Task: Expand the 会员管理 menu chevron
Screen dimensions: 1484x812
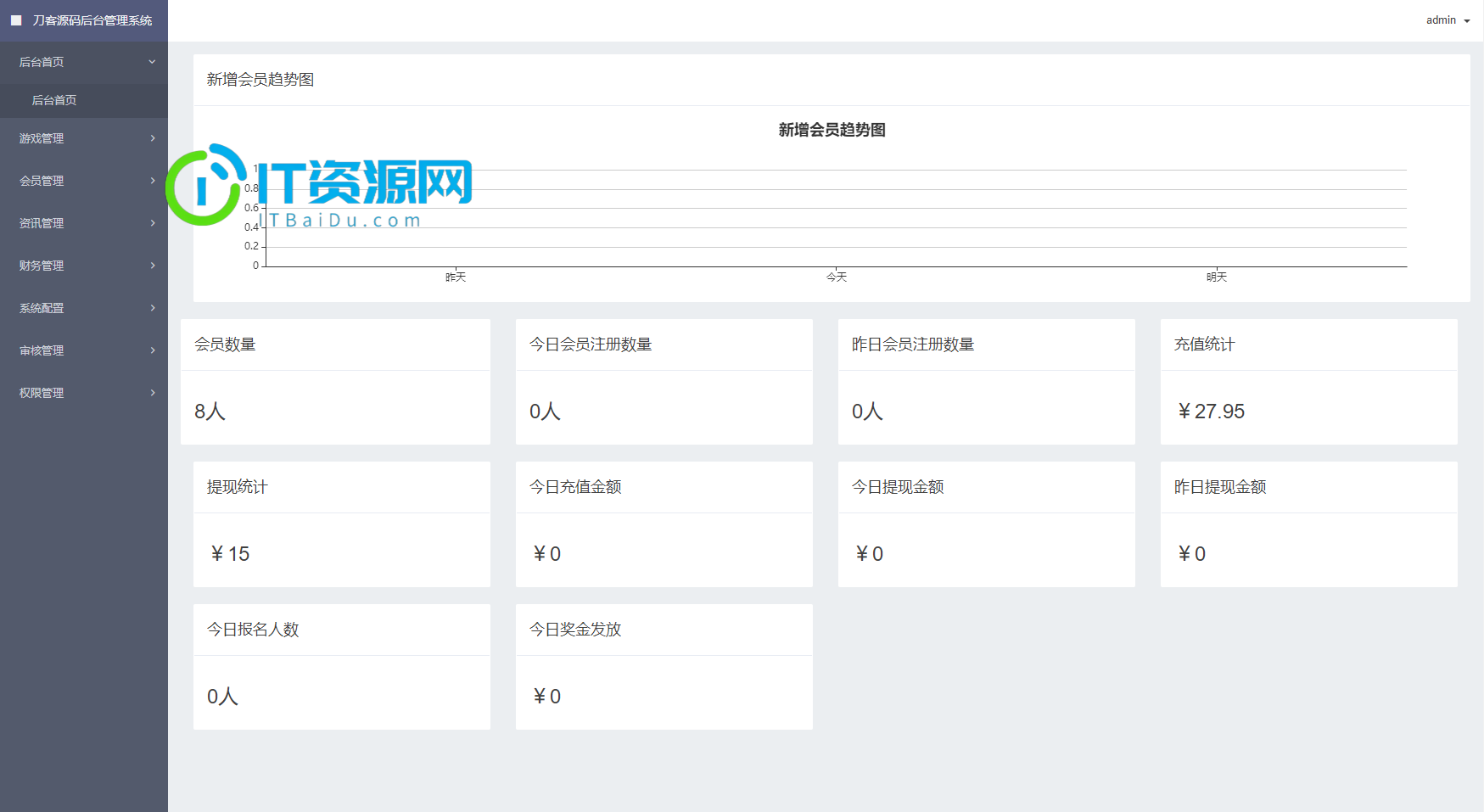Action: pos(153,181)
